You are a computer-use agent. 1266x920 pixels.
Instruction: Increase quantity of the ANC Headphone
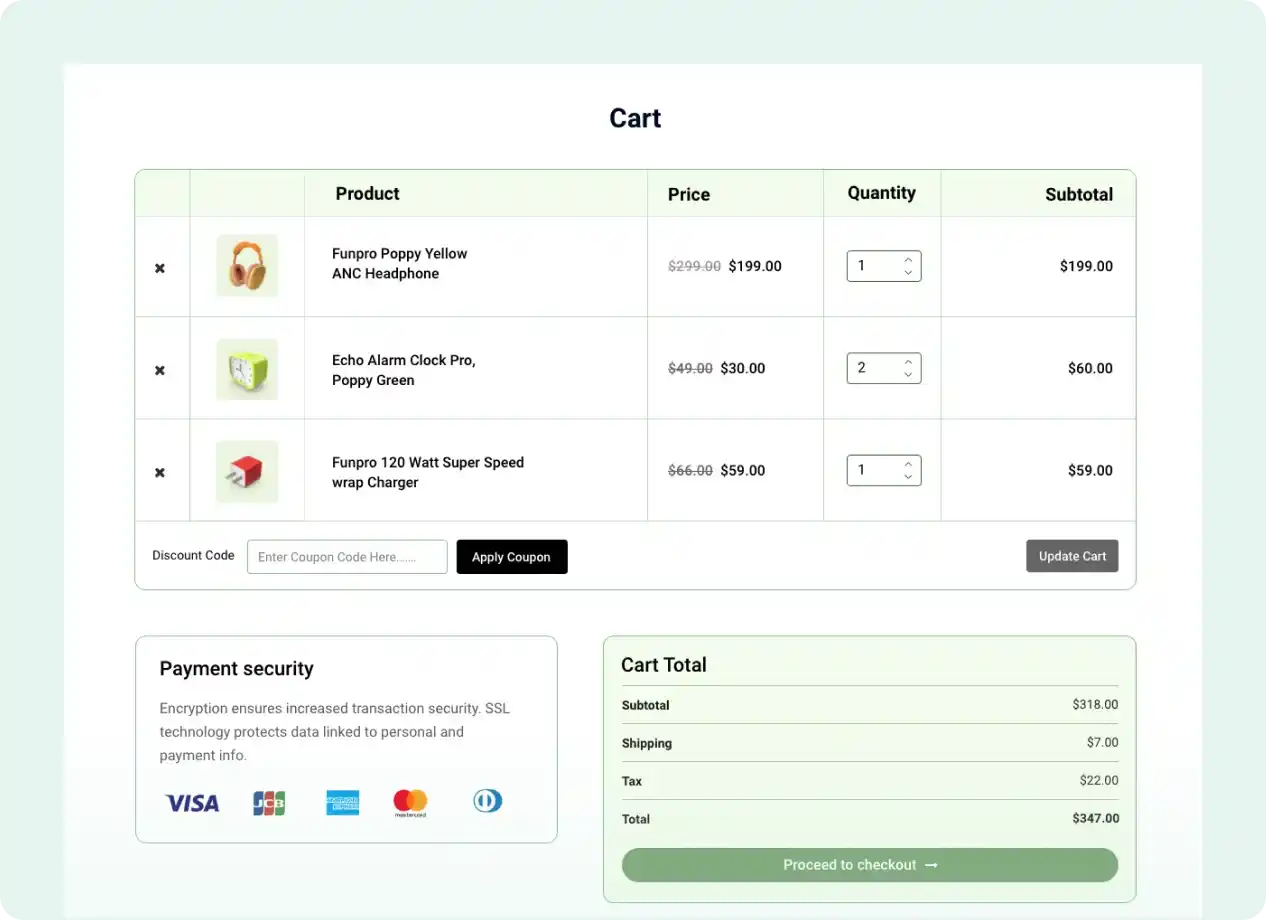907,259
